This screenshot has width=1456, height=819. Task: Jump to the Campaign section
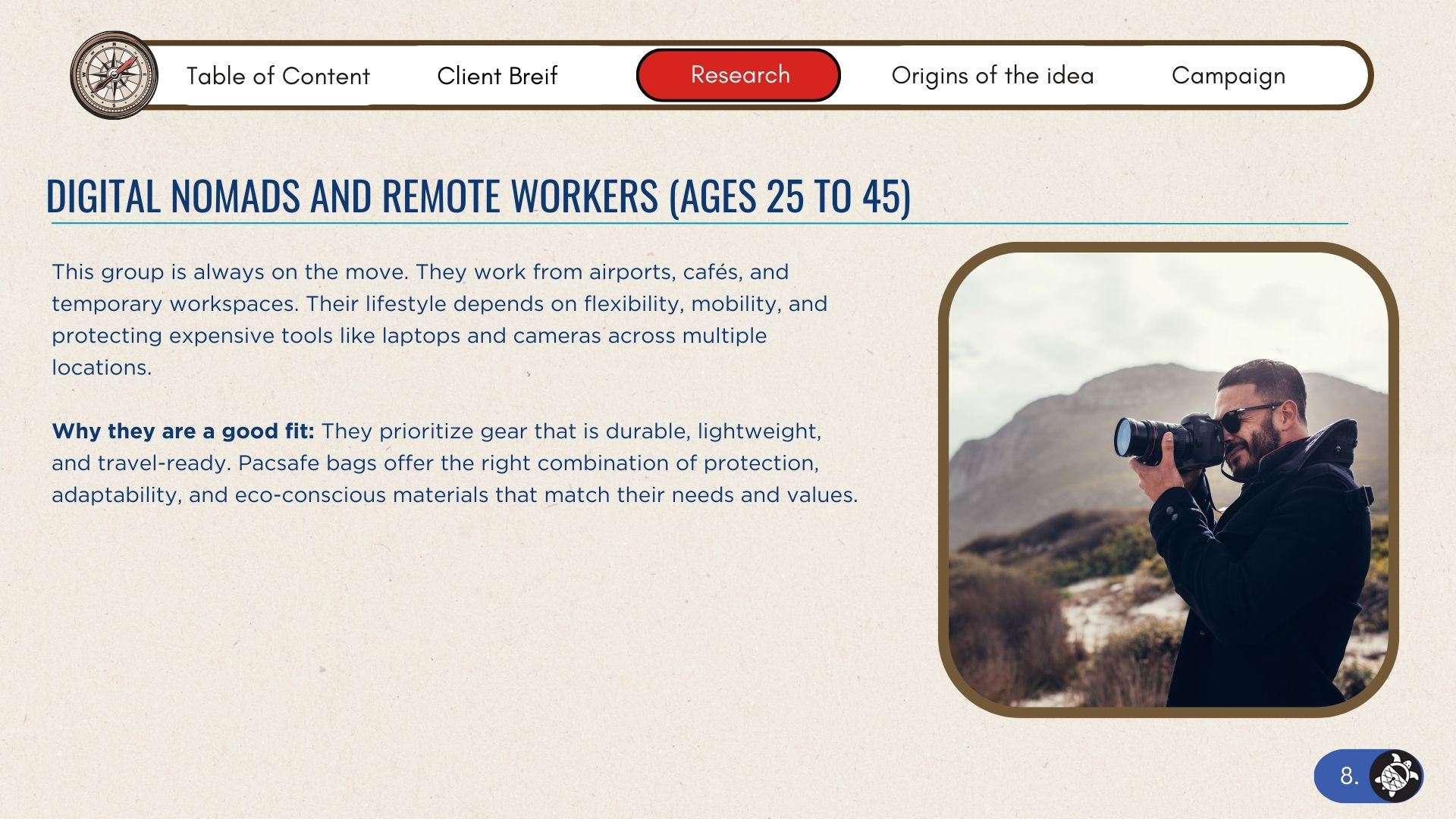(1228, 76)
